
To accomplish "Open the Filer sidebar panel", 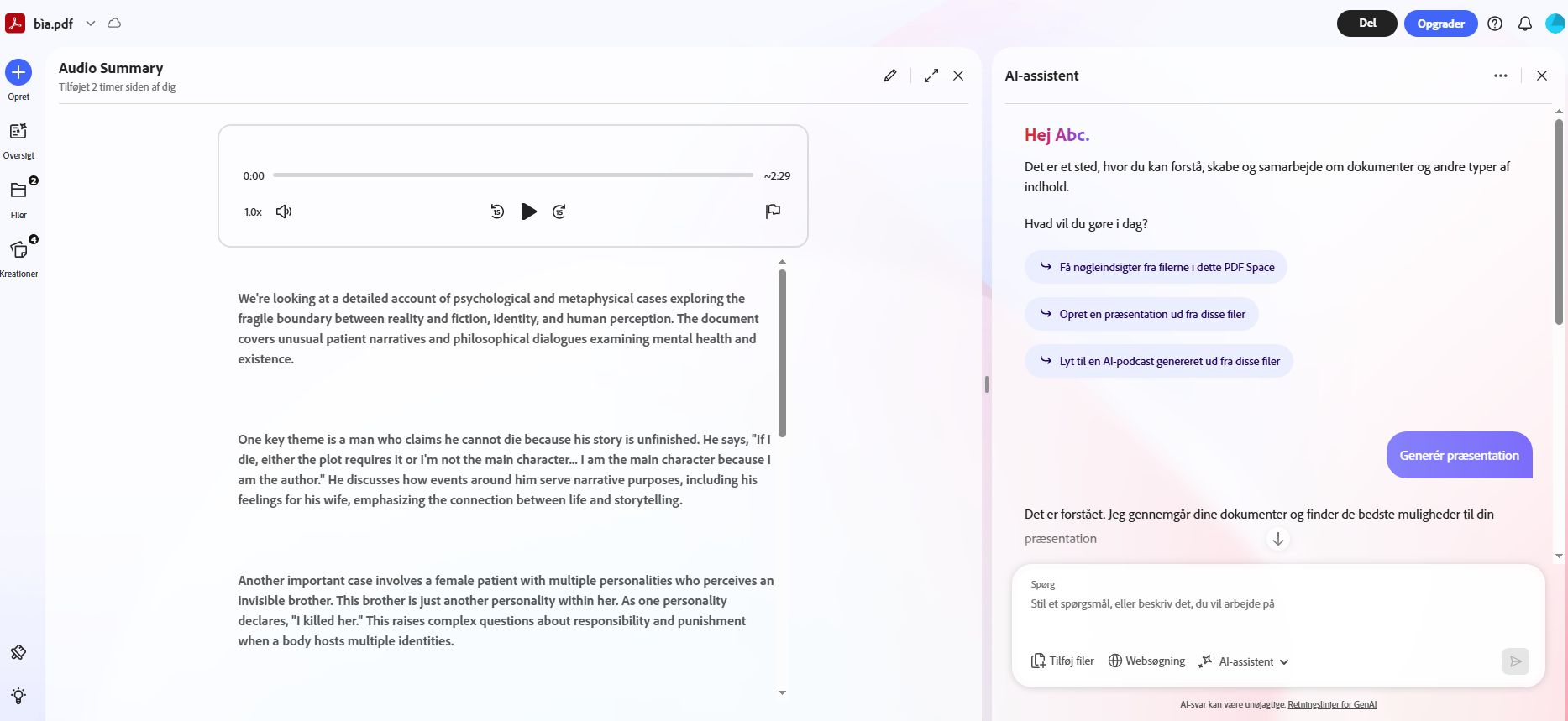I will (18, 199).
